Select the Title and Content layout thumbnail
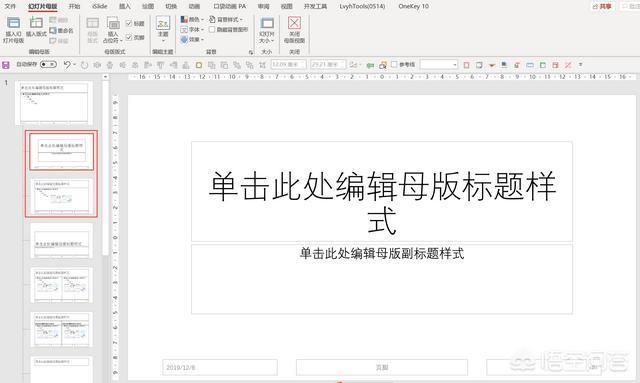 61,197
